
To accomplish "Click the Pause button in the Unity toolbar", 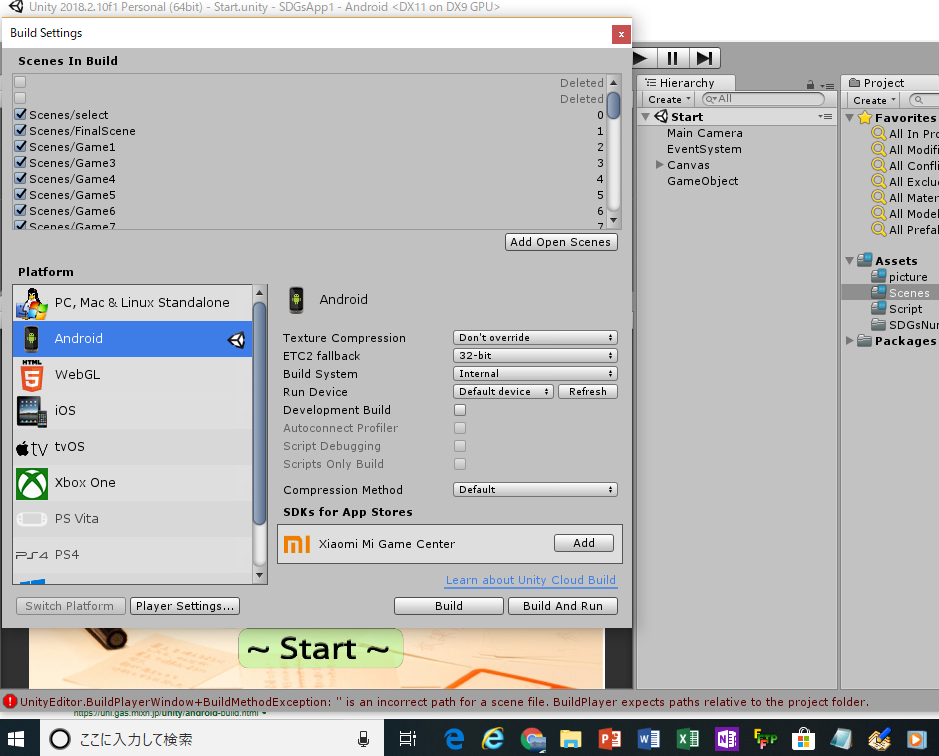I will click(672, 58).
